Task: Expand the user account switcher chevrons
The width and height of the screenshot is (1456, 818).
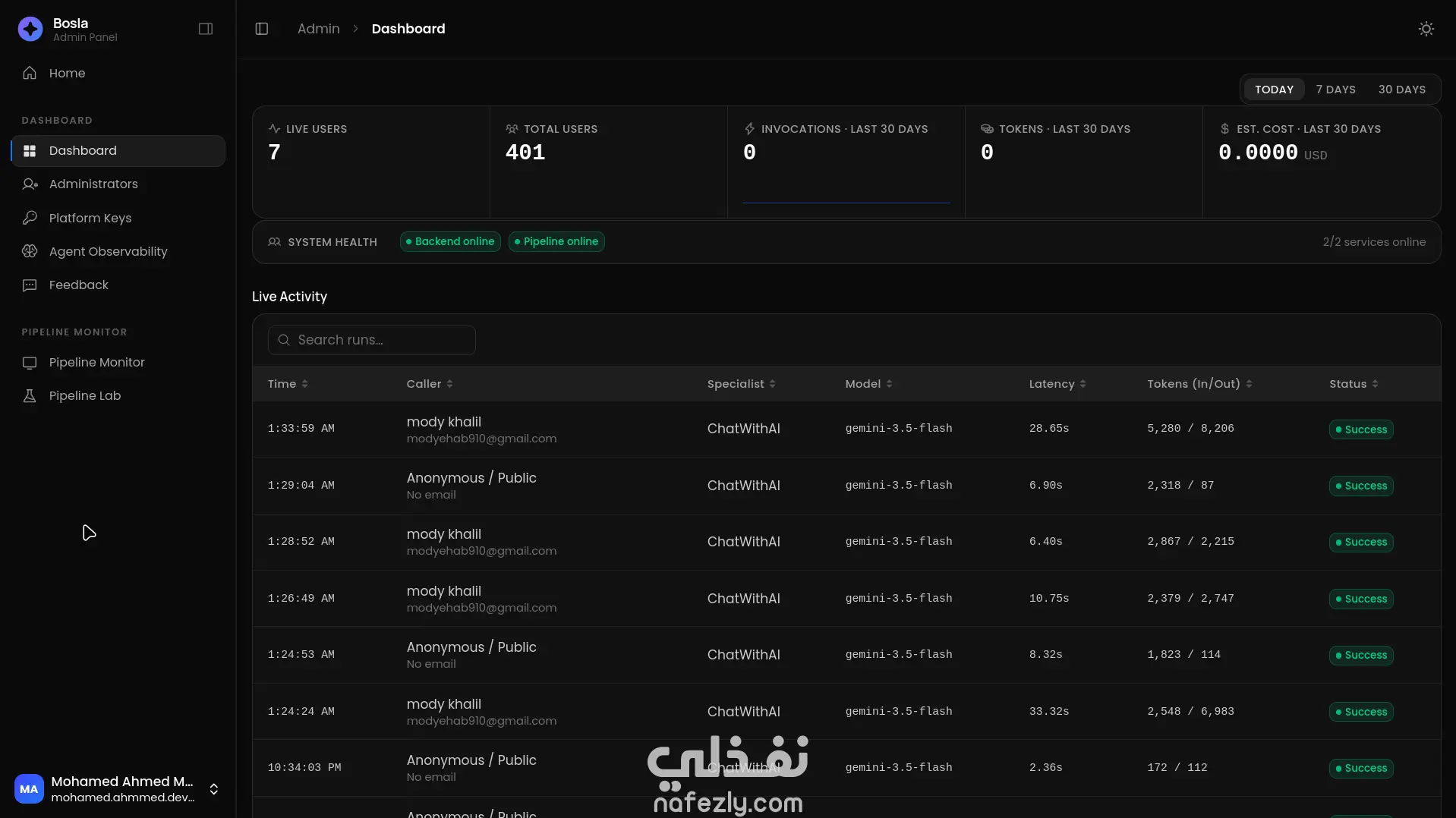Action: pos(214,789)
